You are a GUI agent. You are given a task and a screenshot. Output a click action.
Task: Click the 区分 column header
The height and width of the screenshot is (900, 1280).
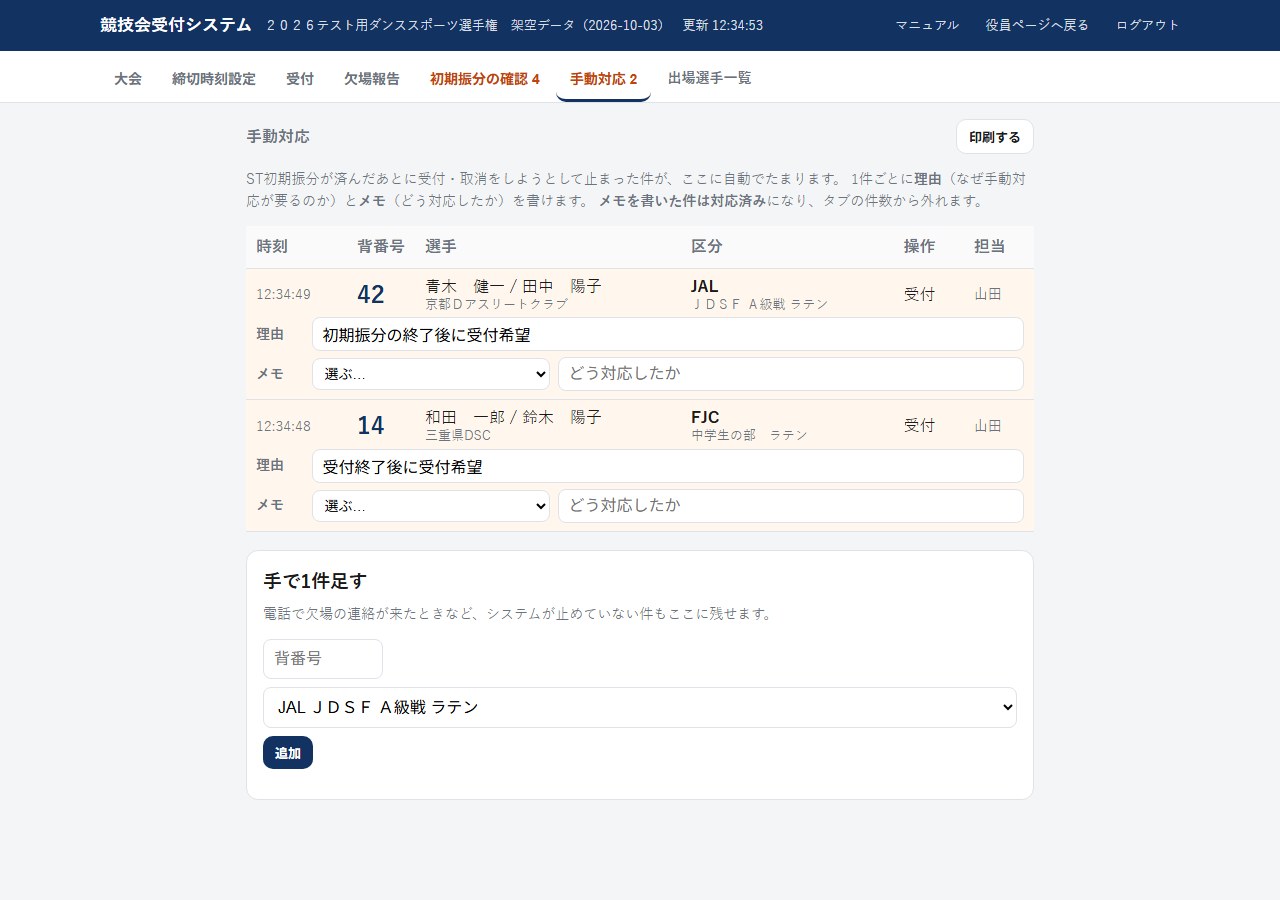pos(706,246)
